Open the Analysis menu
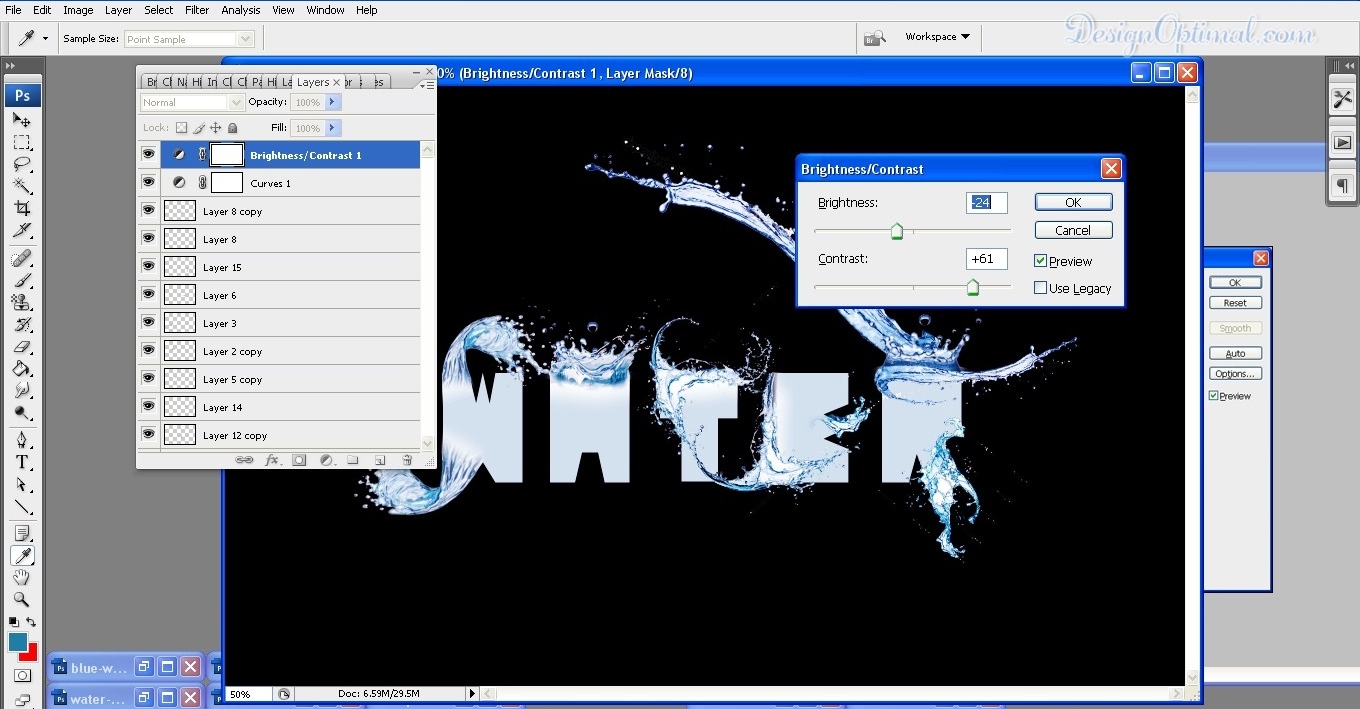Viewport: 1360px width, 709px height. click(x=241, y=10)
